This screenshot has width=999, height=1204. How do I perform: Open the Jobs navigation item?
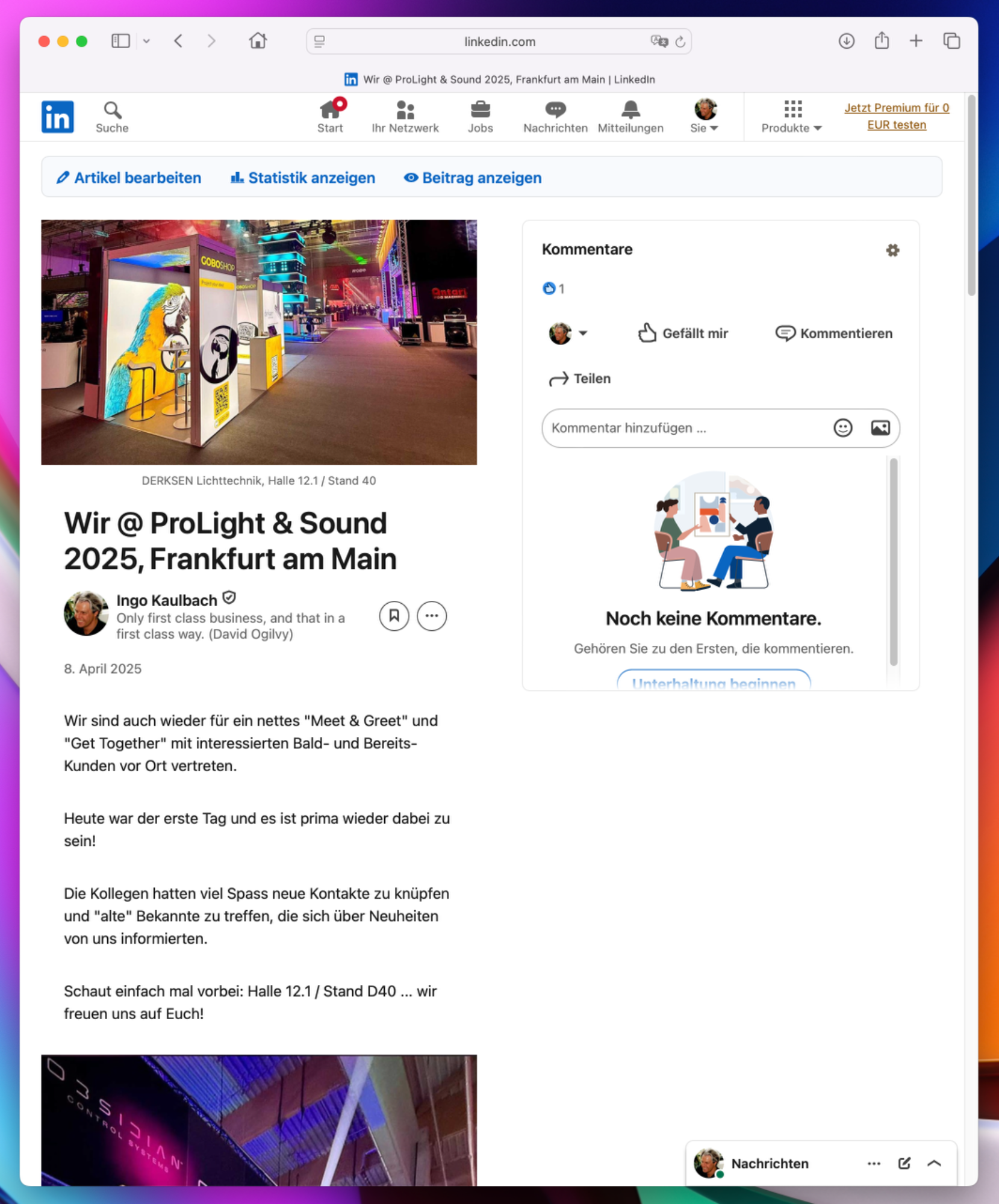tap(480, 117)
